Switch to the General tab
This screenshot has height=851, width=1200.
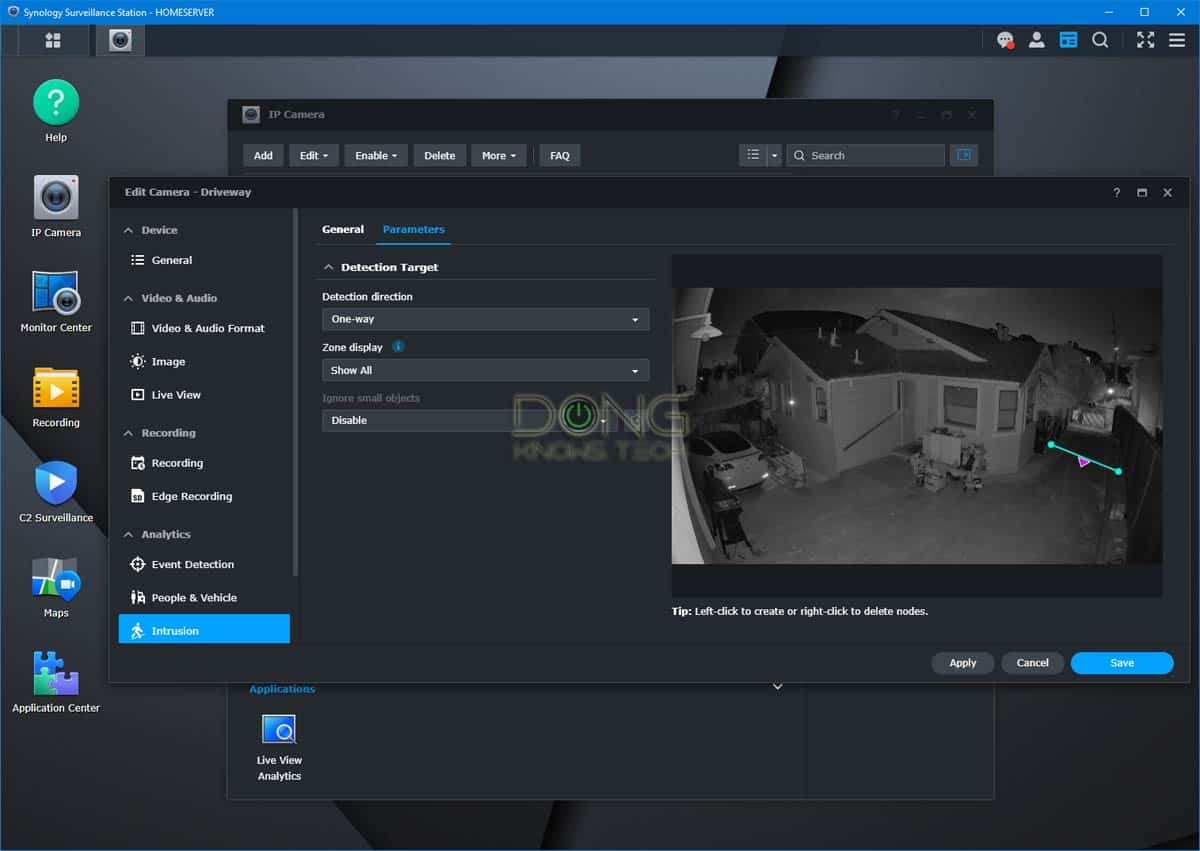(x=343, y=229)
